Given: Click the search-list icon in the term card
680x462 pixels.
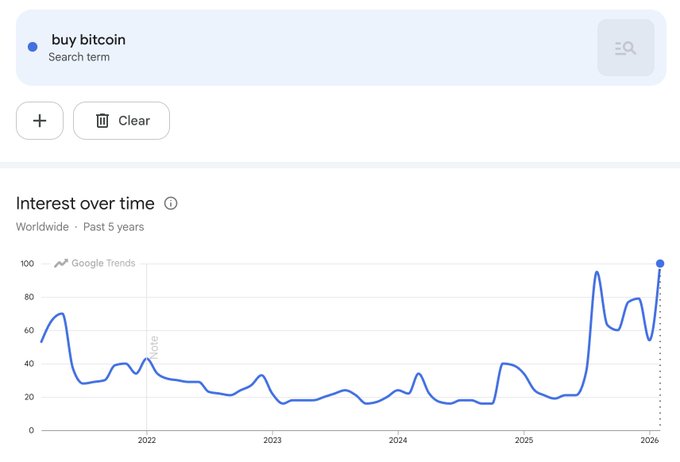Looking at the screenshot, I should [x=626, y=47].
